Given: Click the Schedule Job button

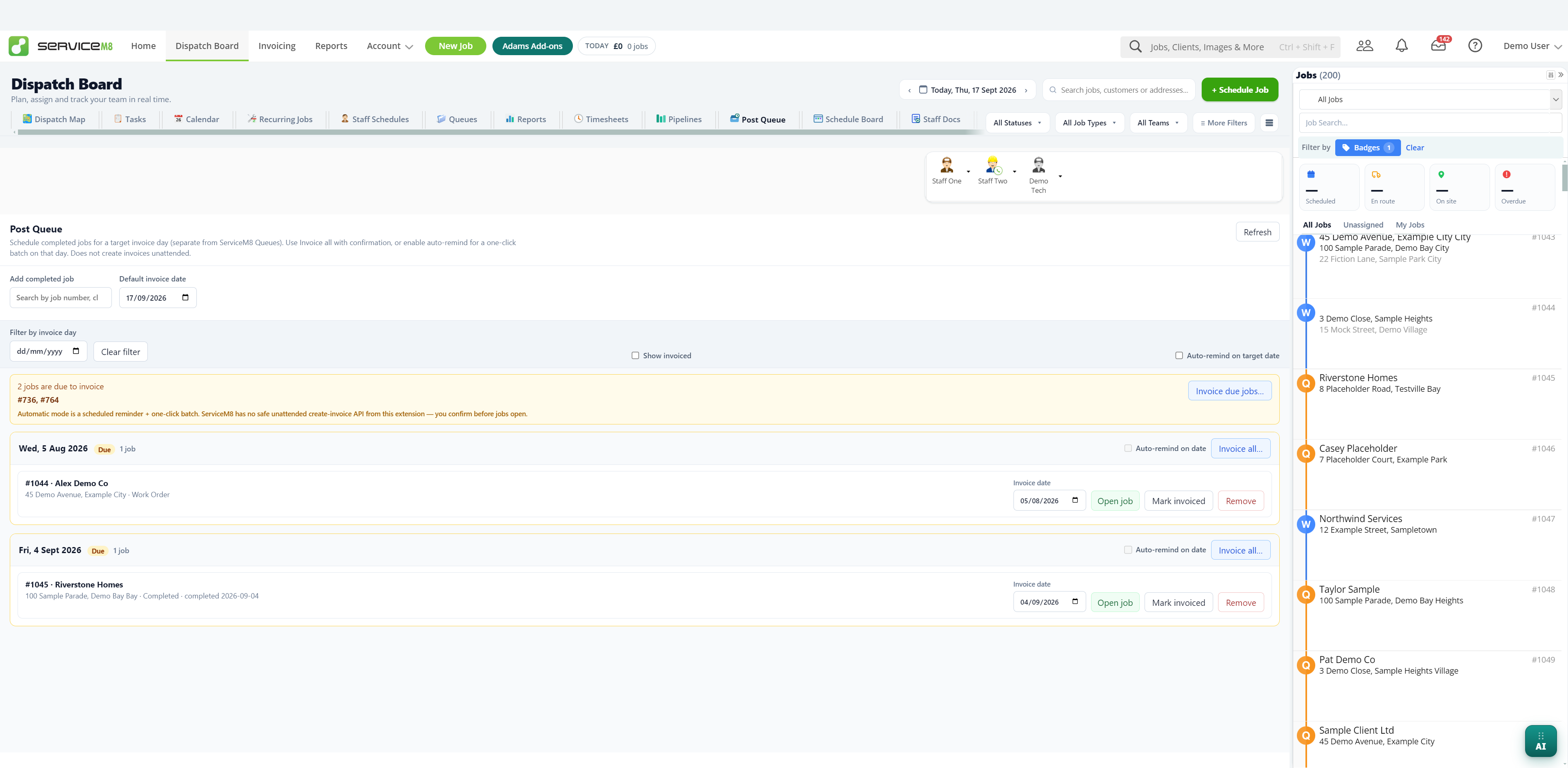Looking at the screenshot, I should (x=1239, y=90).
